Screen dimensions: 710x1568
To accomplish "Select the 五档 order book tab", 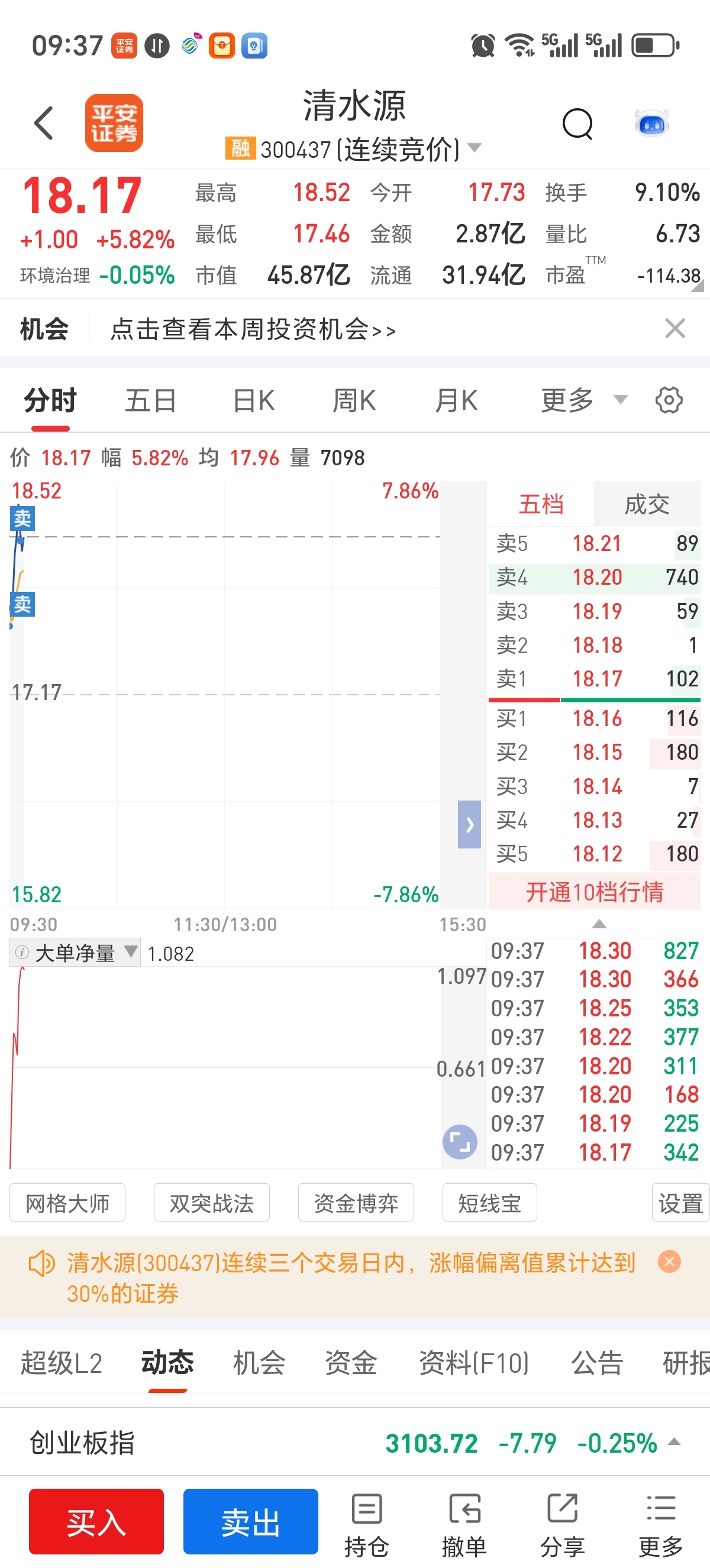I will point(541,504).
